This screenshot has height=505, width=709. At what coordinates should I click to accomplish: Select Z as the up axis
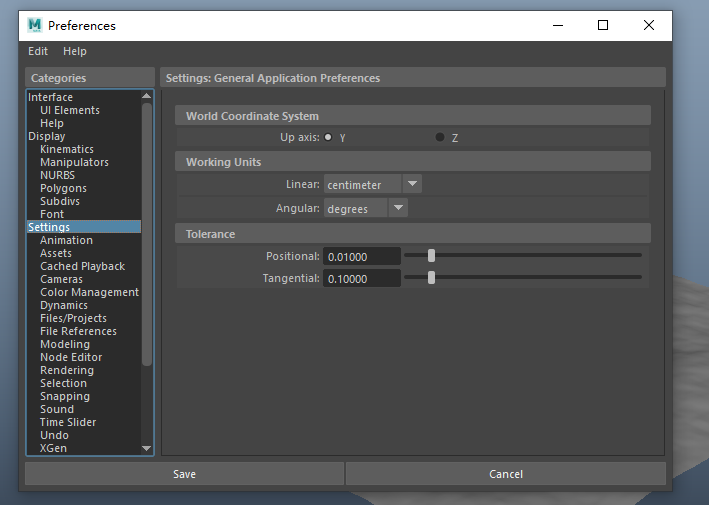coord(440,137)
